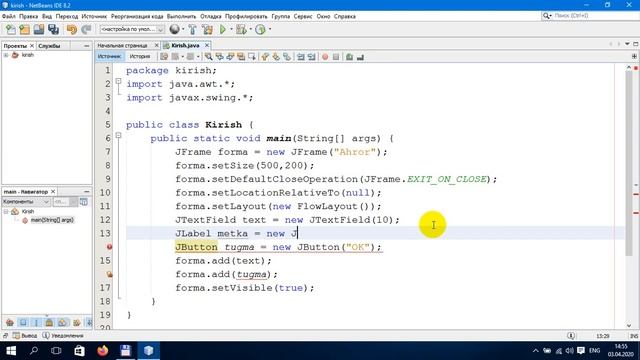Find next occurrence in the editor toolbar
This screenshot has height=360, width=640.
(230, 57)
